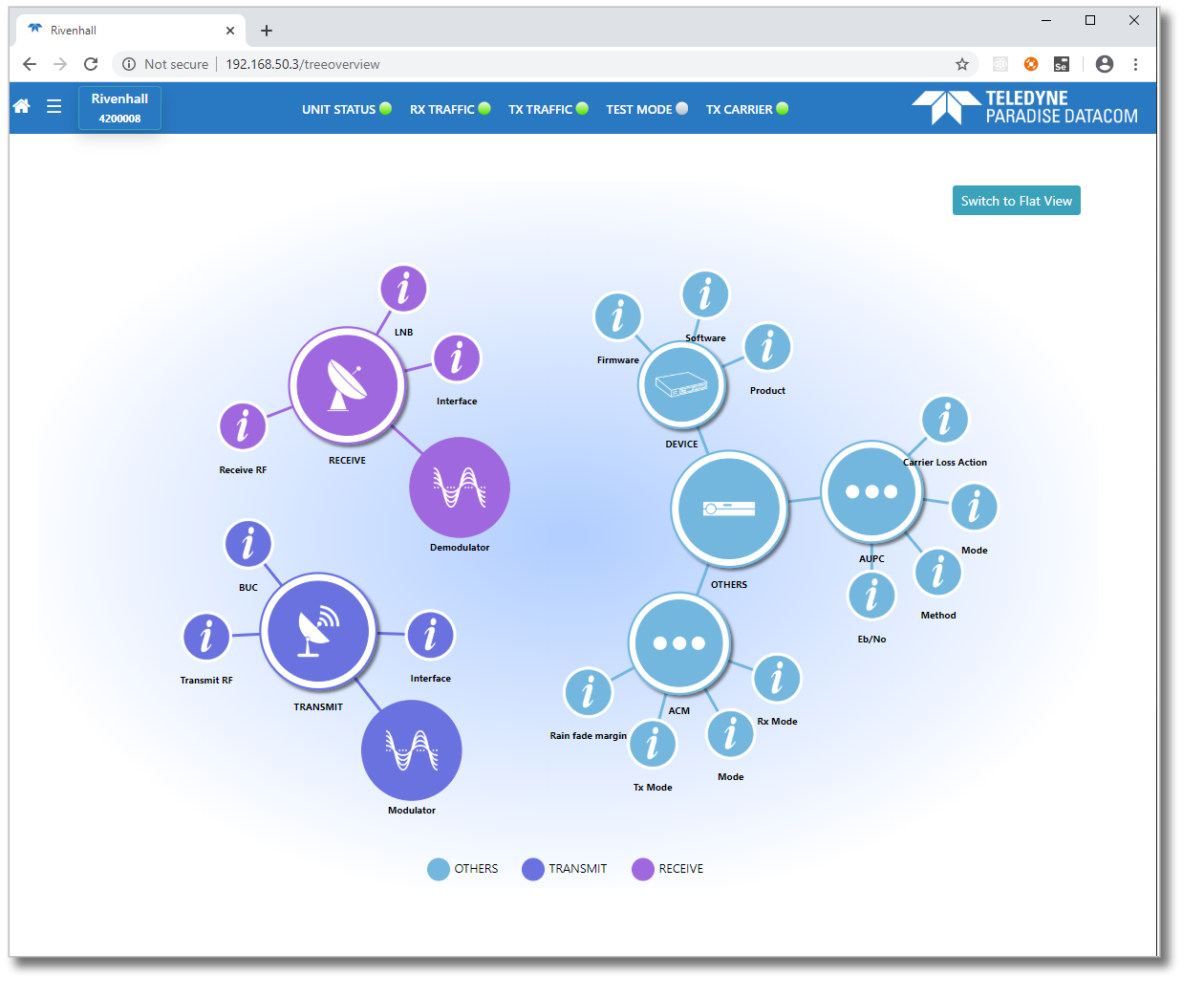Select the Modulator waveform node
Screen dimensions: 1204x998
coord(412,750)
